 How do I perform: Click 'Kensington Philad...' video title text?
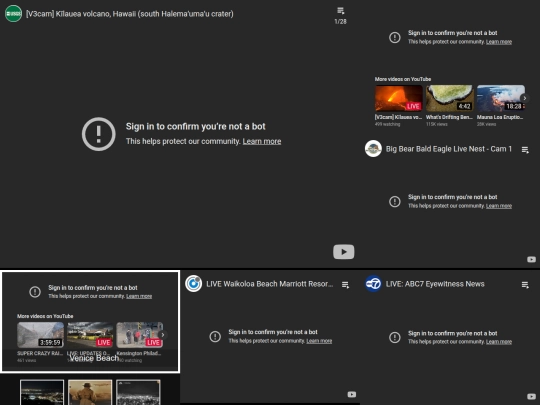coord(138,353)
